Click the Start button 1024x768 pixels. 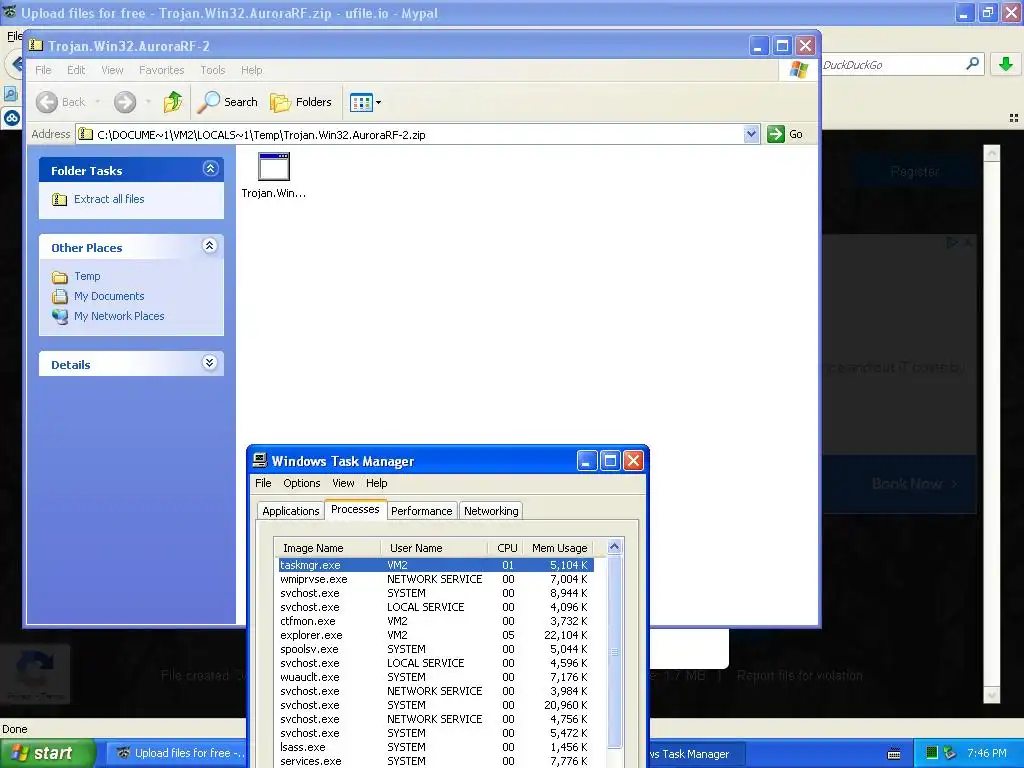point(47,753)
